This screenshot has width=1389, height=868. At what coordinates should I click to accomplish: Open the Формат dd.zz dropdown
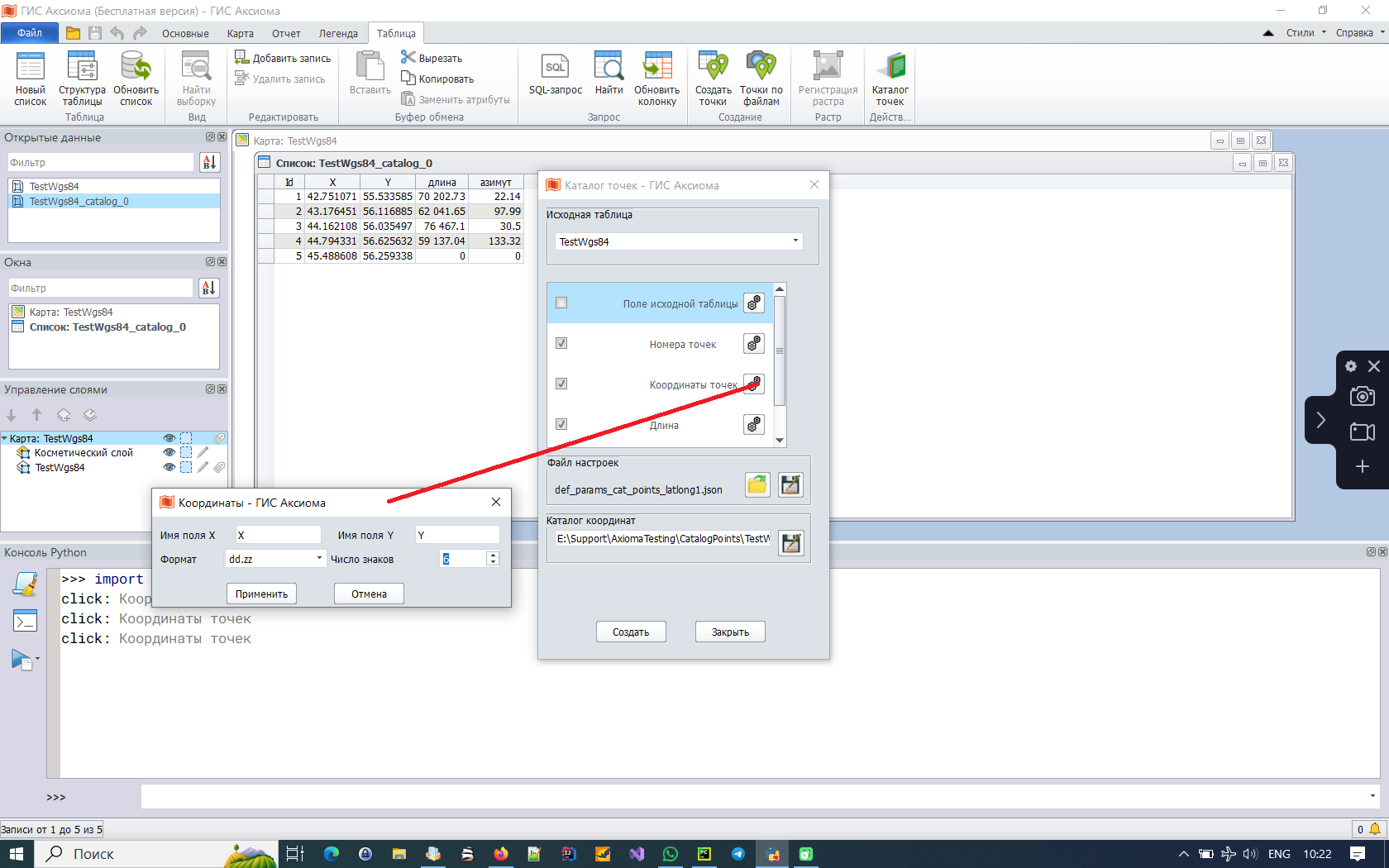tap(319, 559)
